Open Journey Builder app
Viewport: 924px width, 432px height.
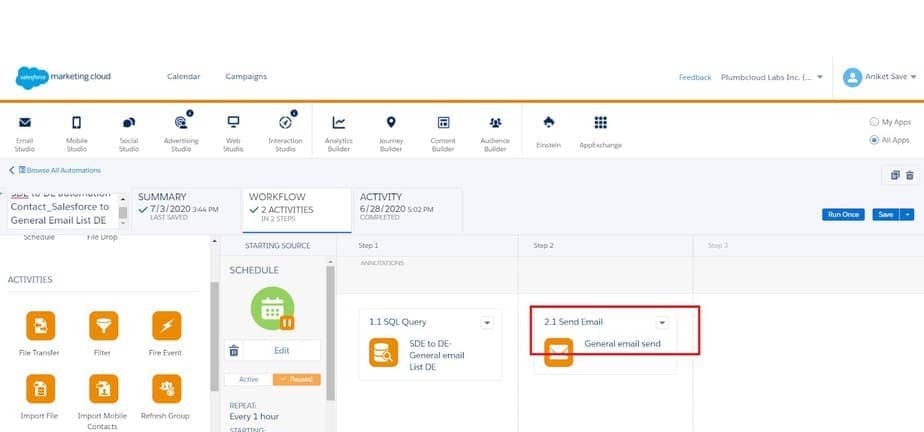[391, 132]
